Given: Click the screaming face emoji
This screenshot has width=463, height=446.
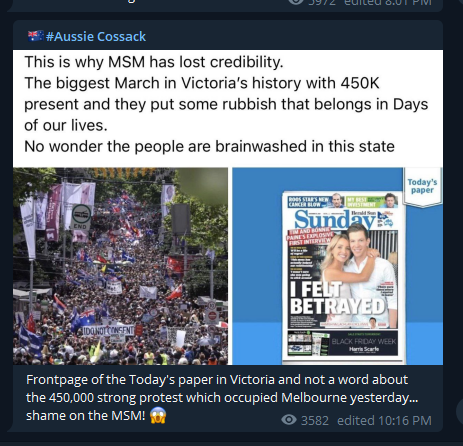Looking at the screenshot, I should [x=158, y=416].
